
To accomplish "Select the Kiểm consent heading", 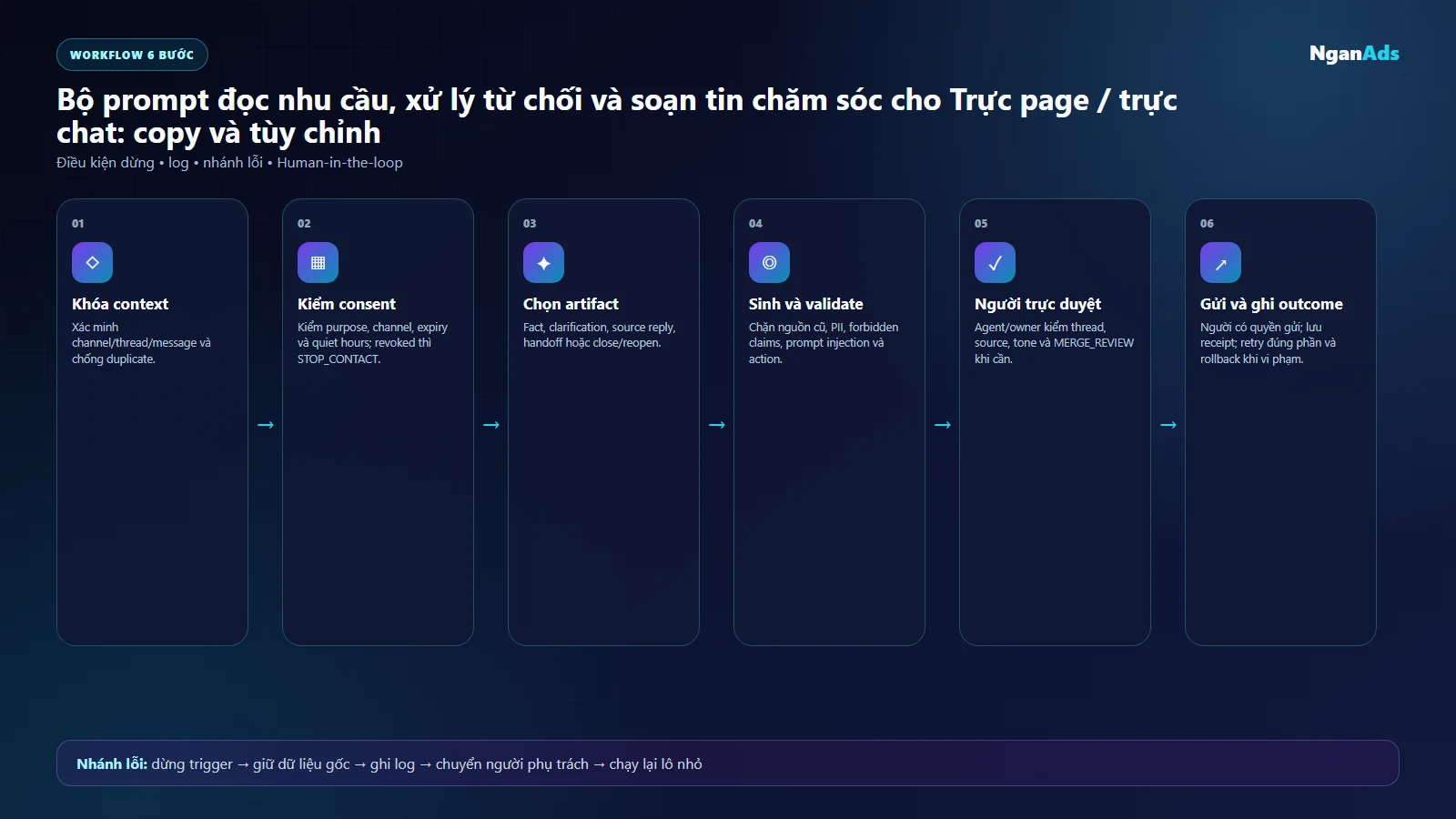I will tap(347, 304).
